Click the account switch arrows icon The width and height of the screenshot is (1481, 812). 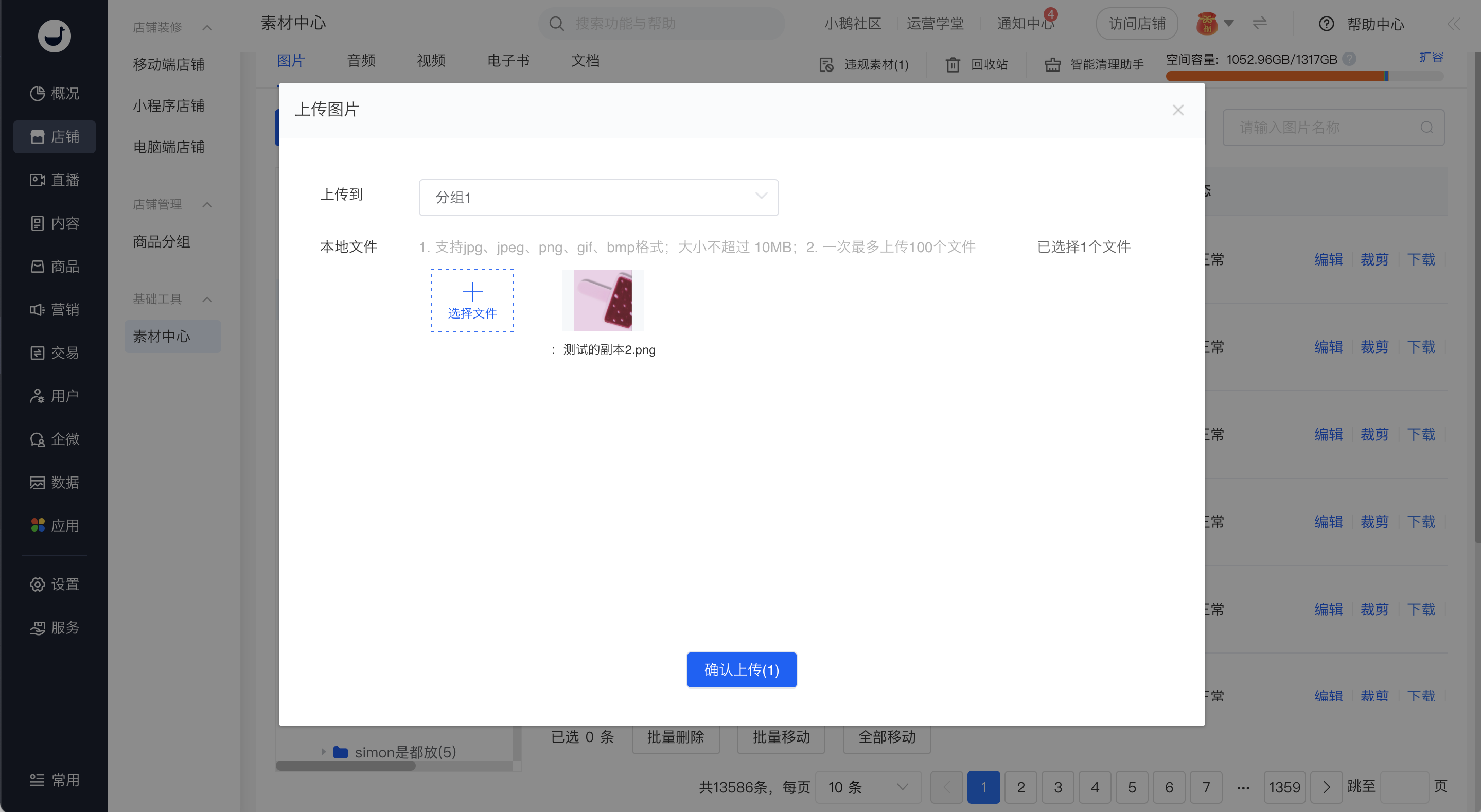tap(1260, 23)
